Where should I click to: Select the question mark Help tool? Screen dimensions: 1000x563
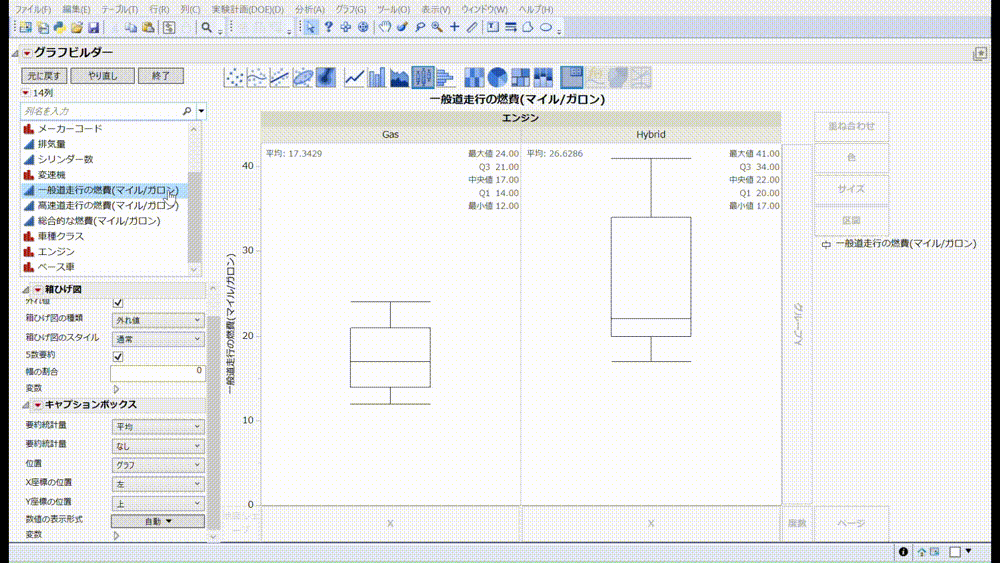click(x=328, y=27)
